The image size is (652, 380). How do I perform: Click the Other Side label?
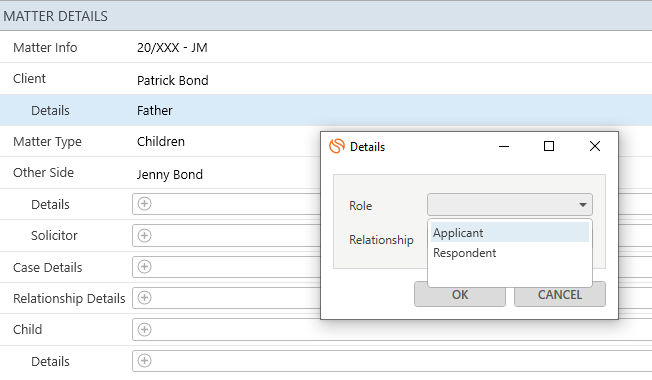pos(43,173)
